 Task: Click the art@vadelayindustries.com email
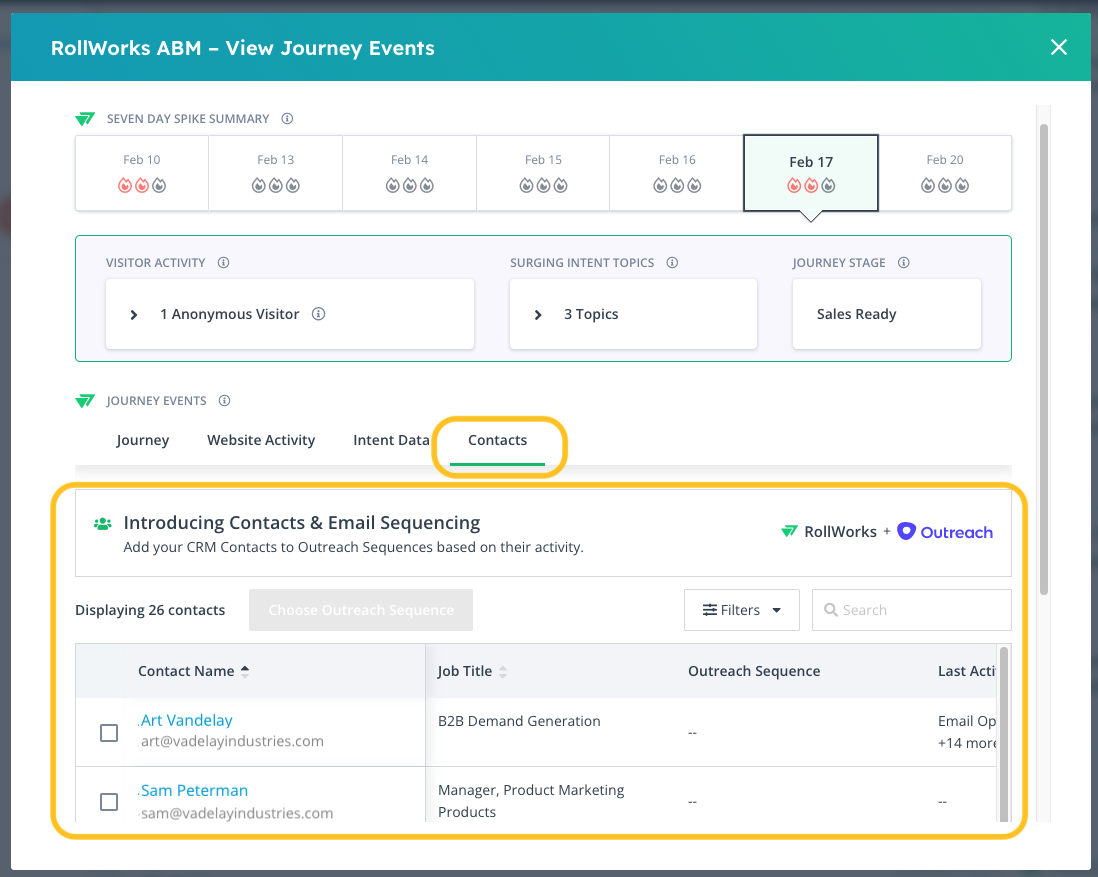point(232,741)
